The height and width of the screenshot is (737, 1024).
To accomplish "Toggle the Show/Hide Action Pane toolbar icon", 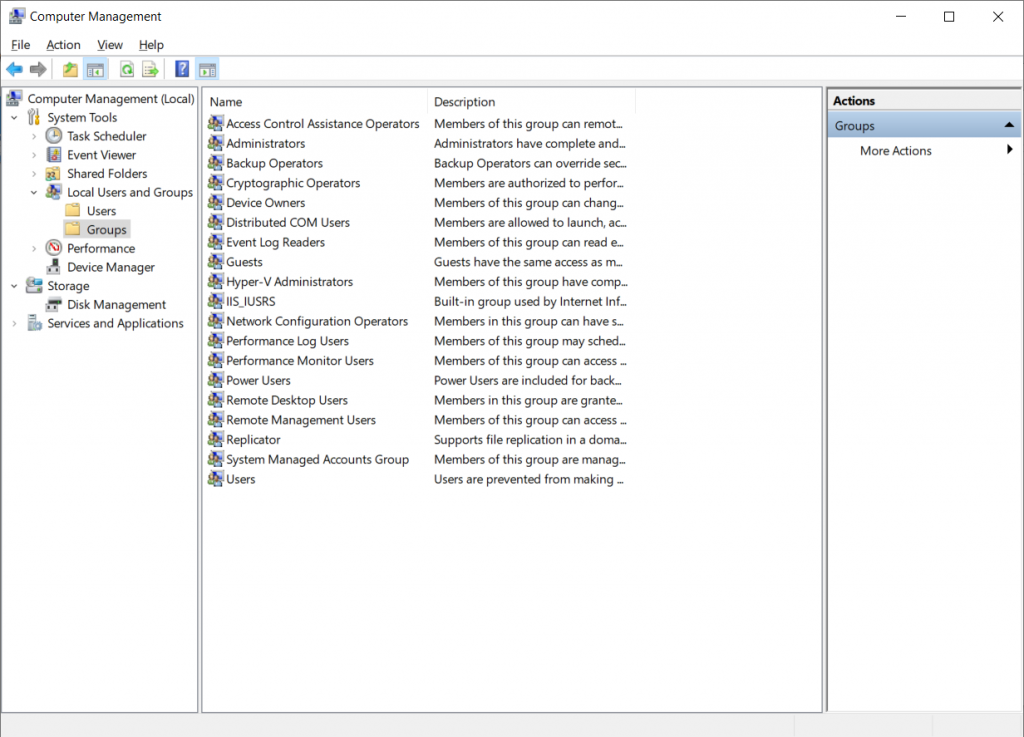I will pyautogui.click(x=208, y=69).
